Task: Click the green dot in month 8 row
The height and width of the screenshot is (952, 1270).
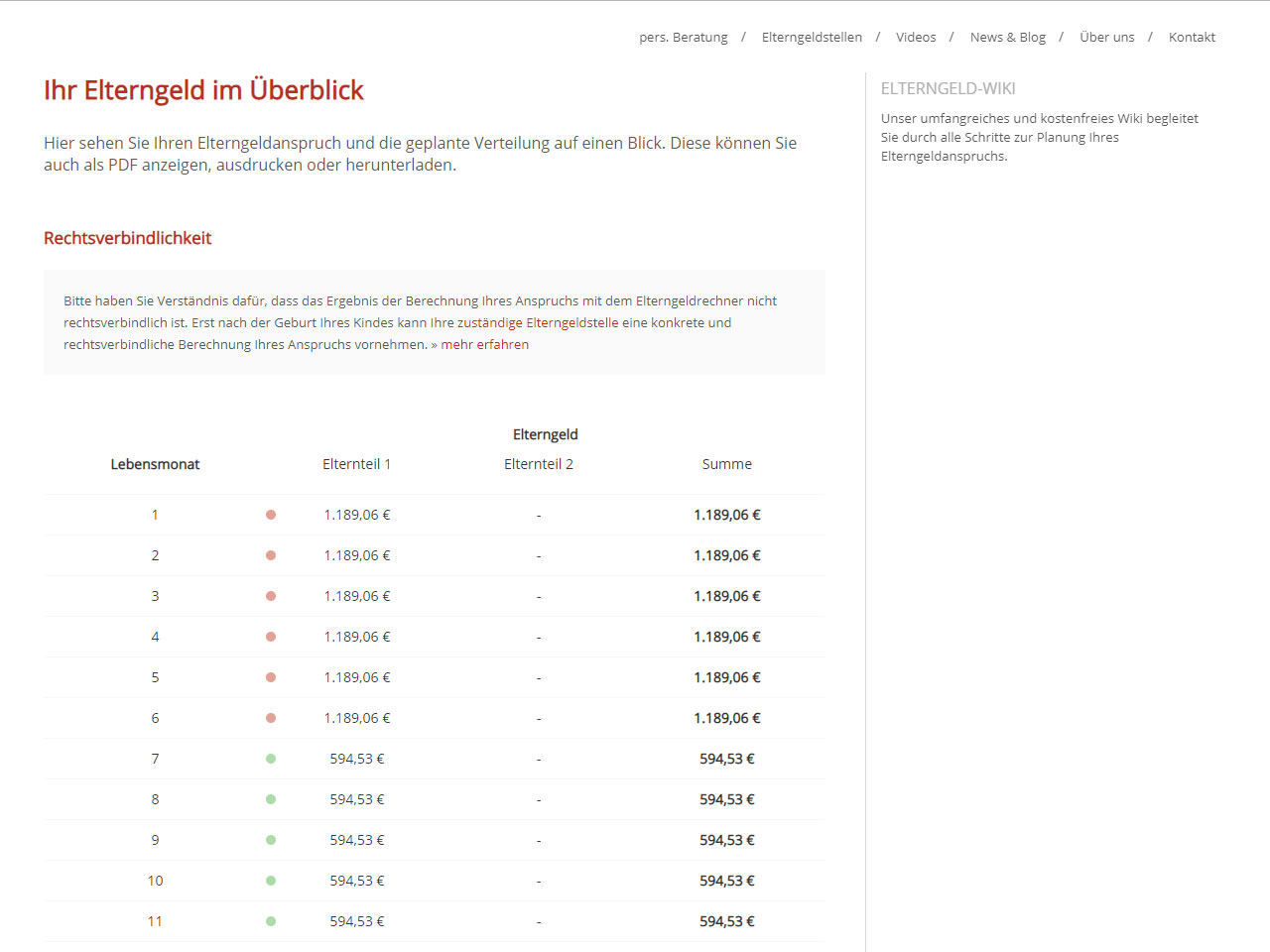Action: coord(271,799)
